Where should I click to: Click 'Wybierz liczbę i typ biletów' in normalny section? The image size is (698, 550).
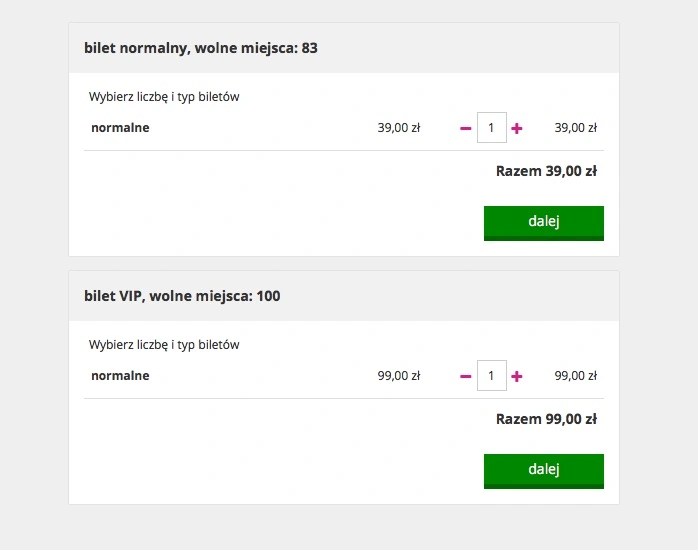click(164, 97)
